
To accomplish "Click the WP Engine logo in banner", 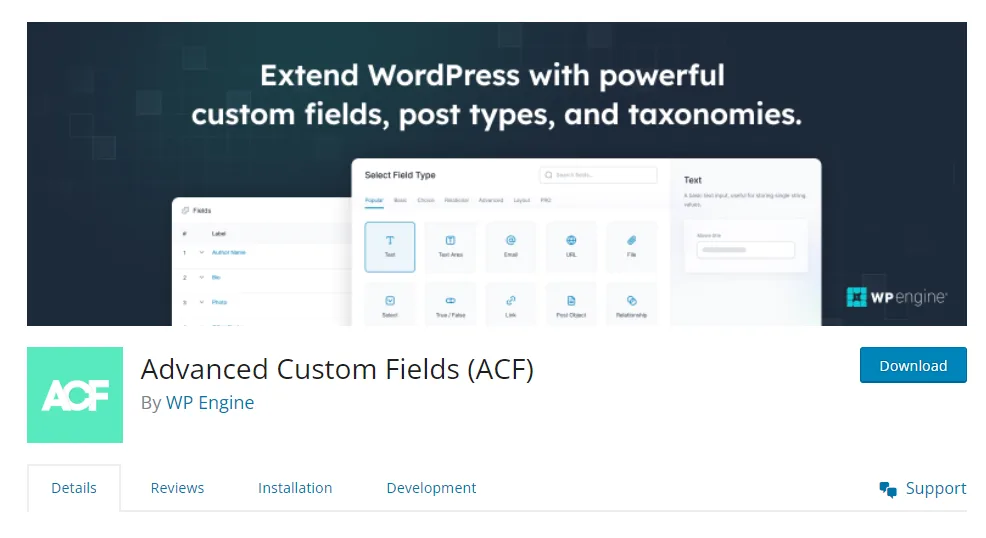I will tap(896, 297).
